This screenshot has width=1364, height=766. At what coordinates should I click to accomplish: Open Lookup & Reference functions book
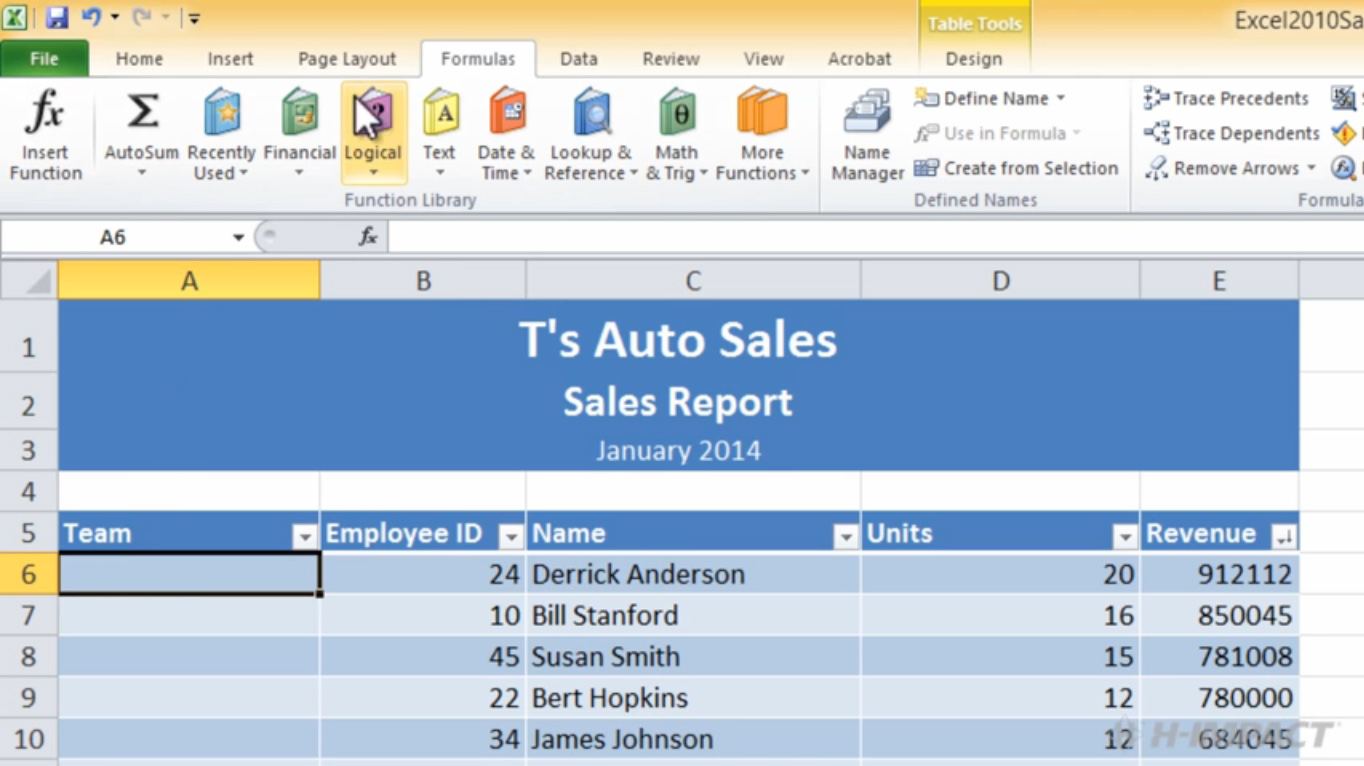coord(591,112)
